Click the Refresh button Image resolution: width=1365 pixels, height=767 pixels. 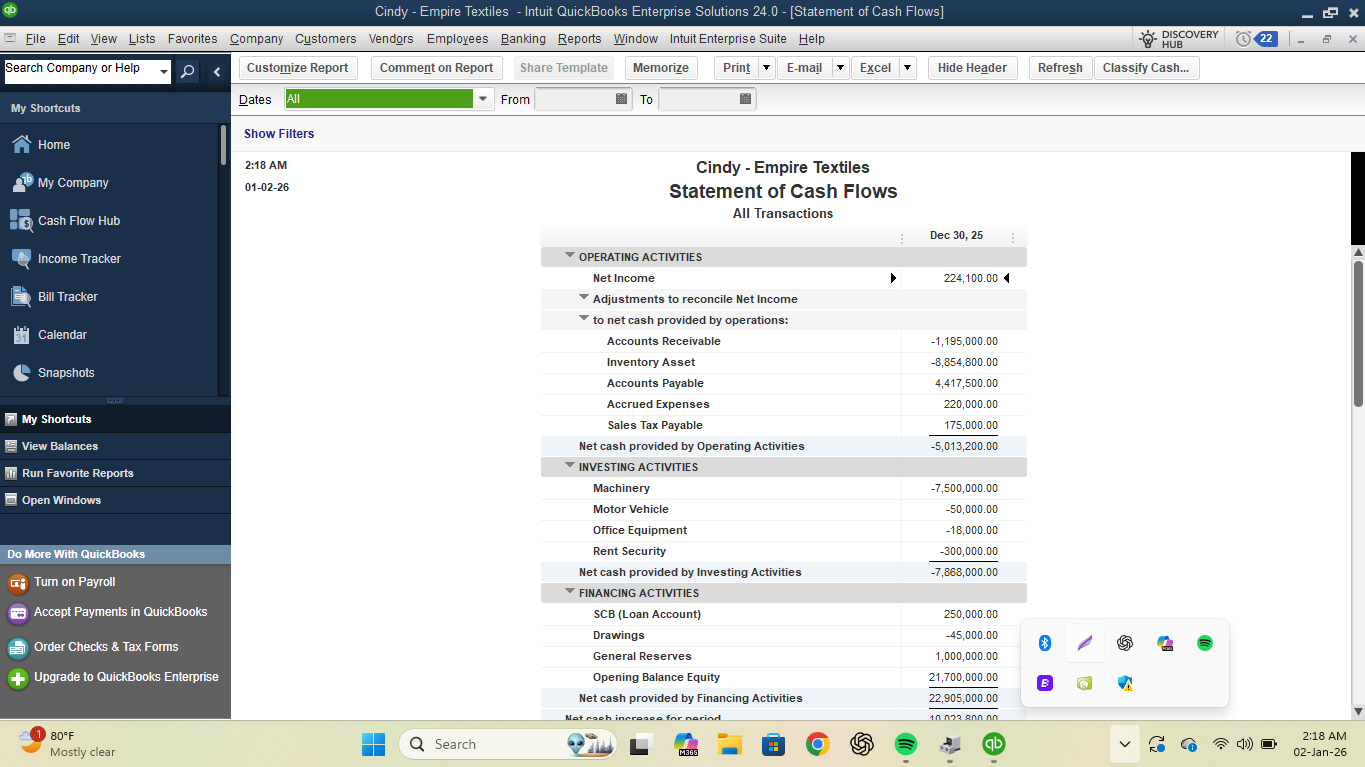point(1060,68)
